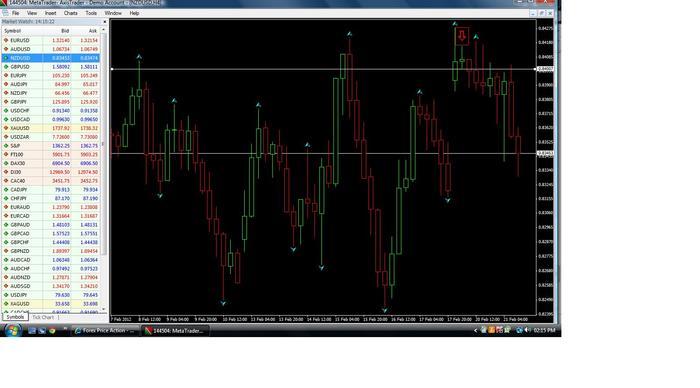Select the FT100 symbol row
Image resolution: width=700 pixels, height=388 pixels.
coord(51,154)
